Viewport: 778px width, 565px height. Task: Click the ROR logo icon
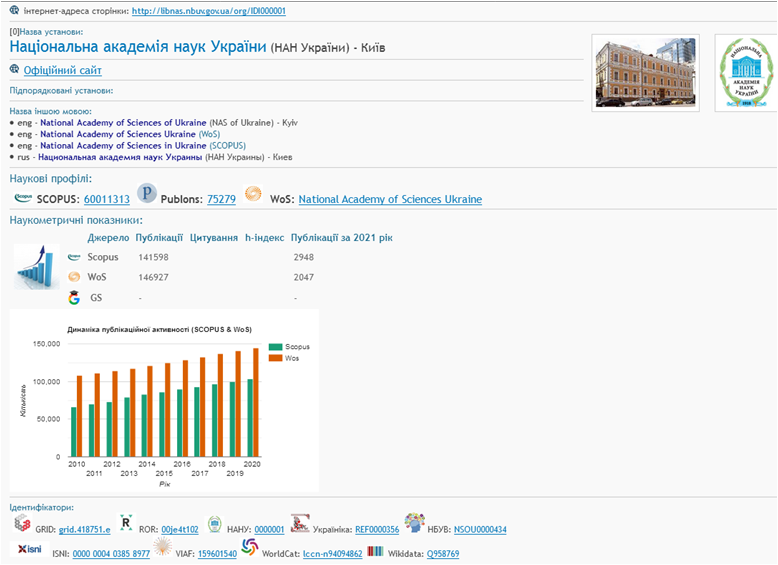pos(125,523)
